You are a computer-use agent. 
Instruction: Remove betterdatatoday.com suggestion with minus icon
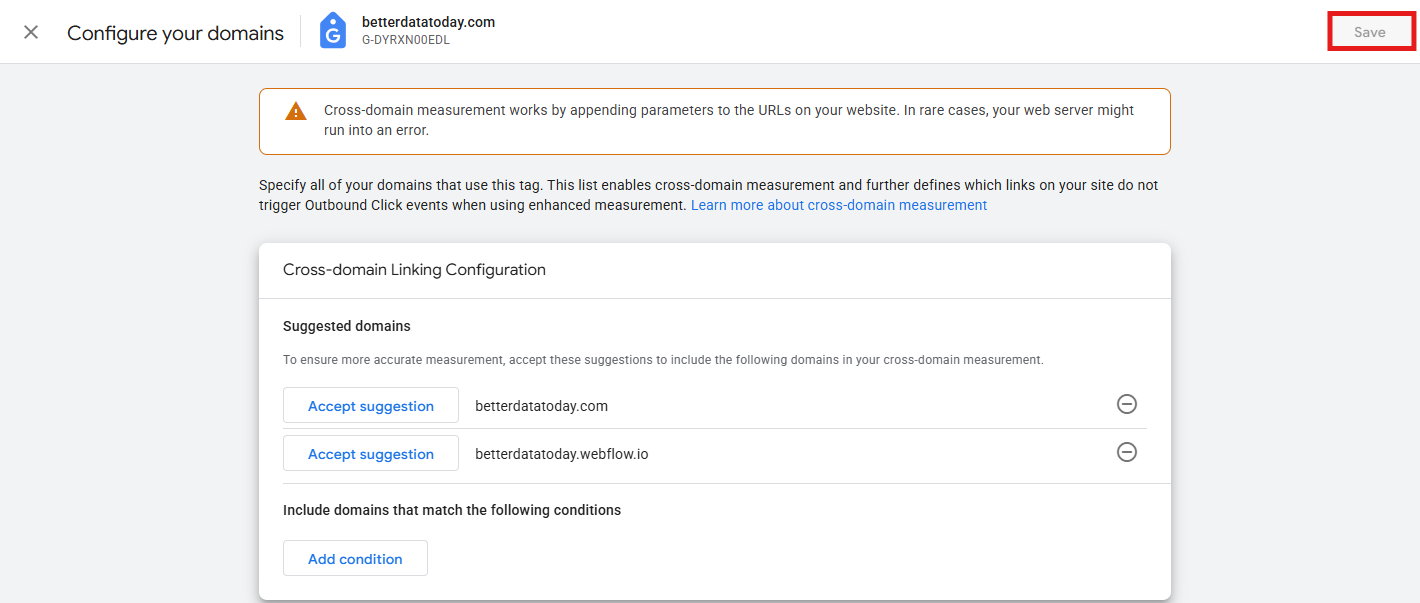[1127, 404]
